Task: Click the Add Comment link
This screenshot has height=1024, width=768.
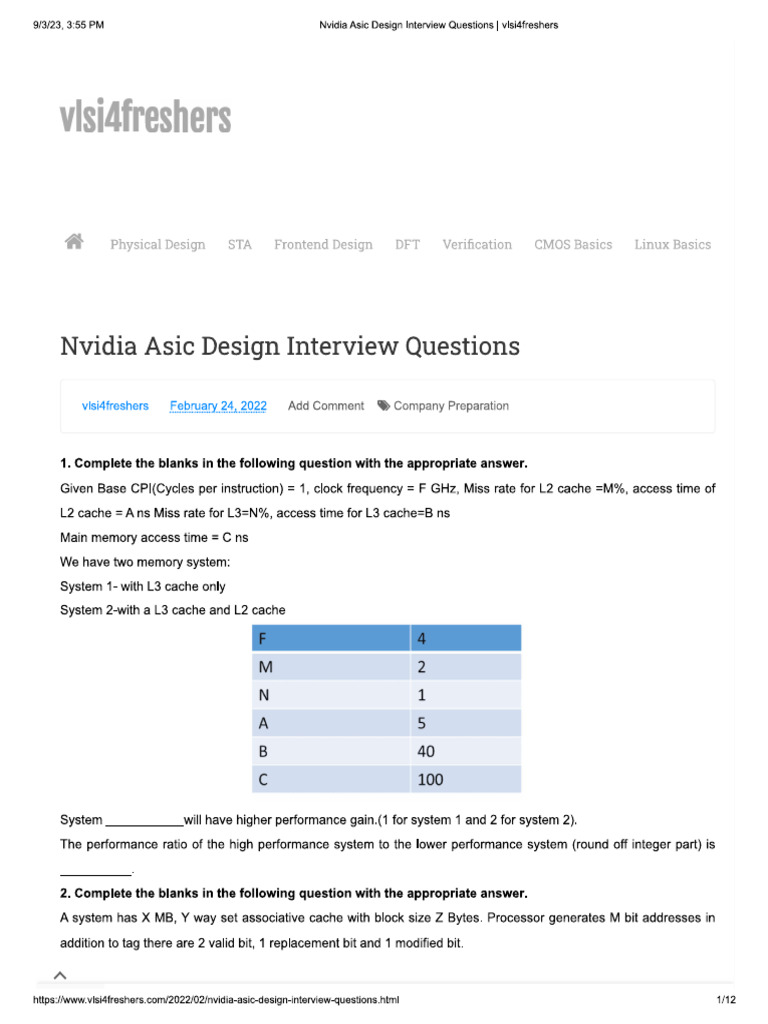Action: click(326, 406)
